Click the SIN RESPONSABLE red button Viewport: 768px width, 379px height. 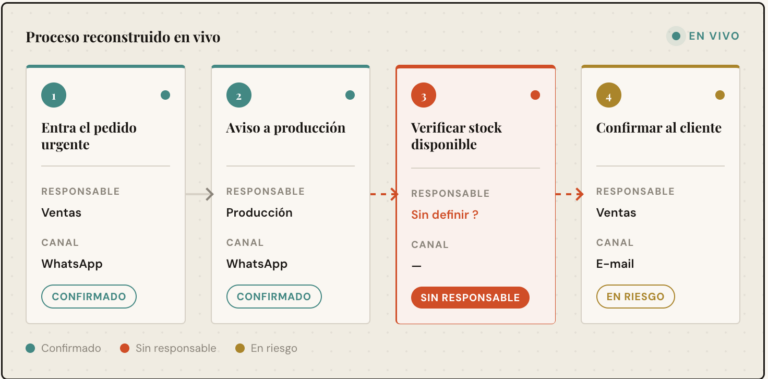(470, 298)
